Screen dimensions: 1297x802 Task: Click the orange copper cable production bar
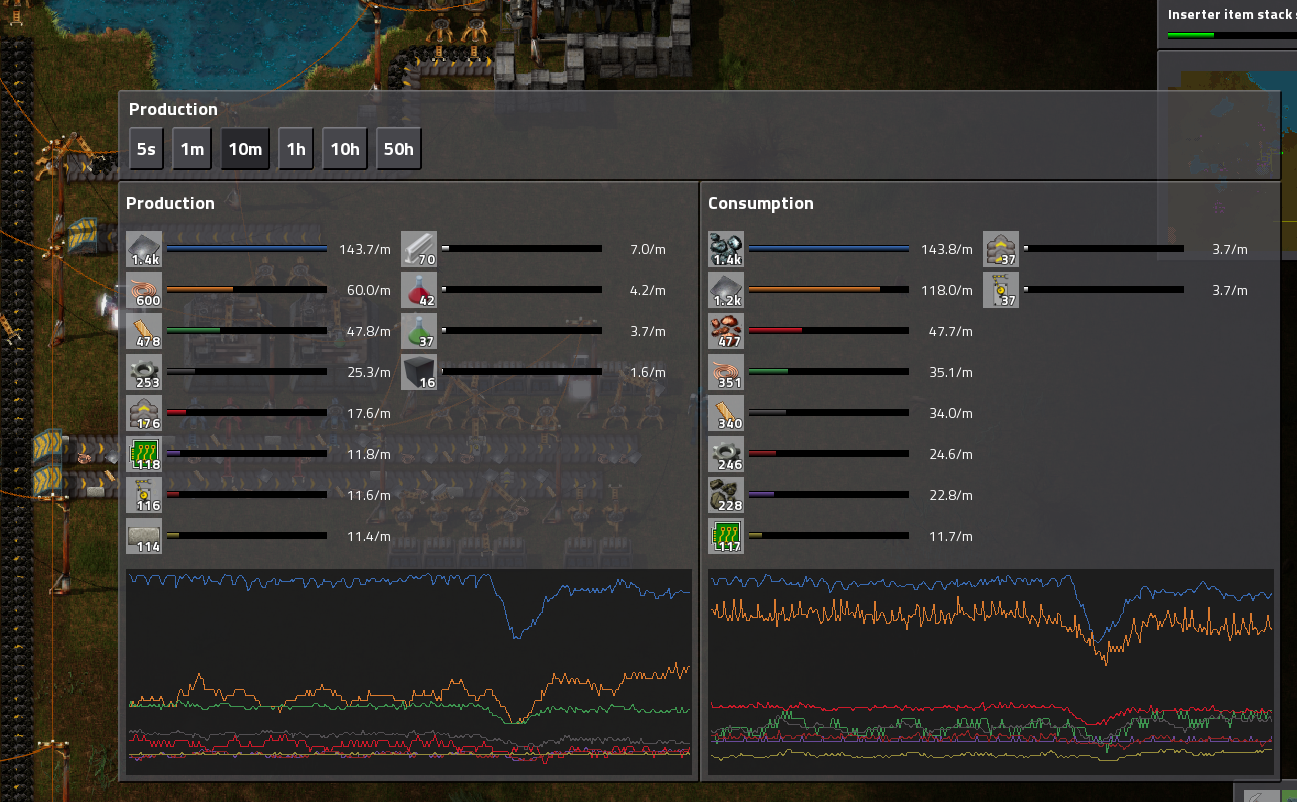(246, 290)
